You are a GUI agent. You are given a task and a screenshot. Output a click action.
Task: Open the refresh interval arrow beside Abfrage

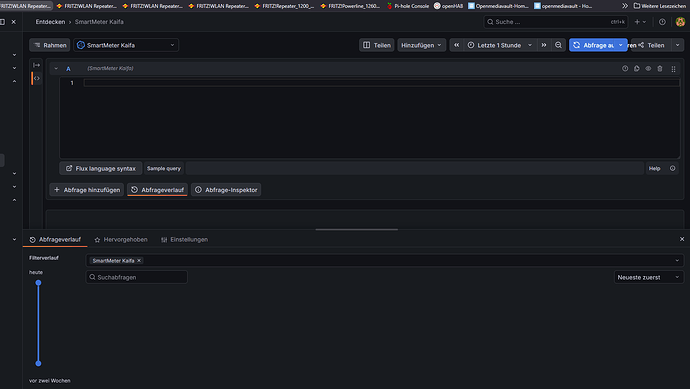coord(621,45)
